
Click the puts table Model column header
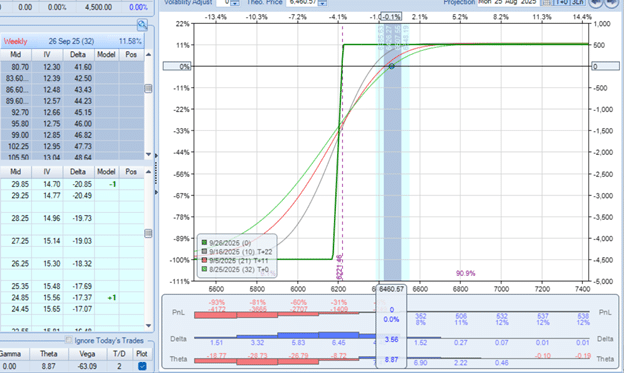pyautogui.click(x=106, y=172)
